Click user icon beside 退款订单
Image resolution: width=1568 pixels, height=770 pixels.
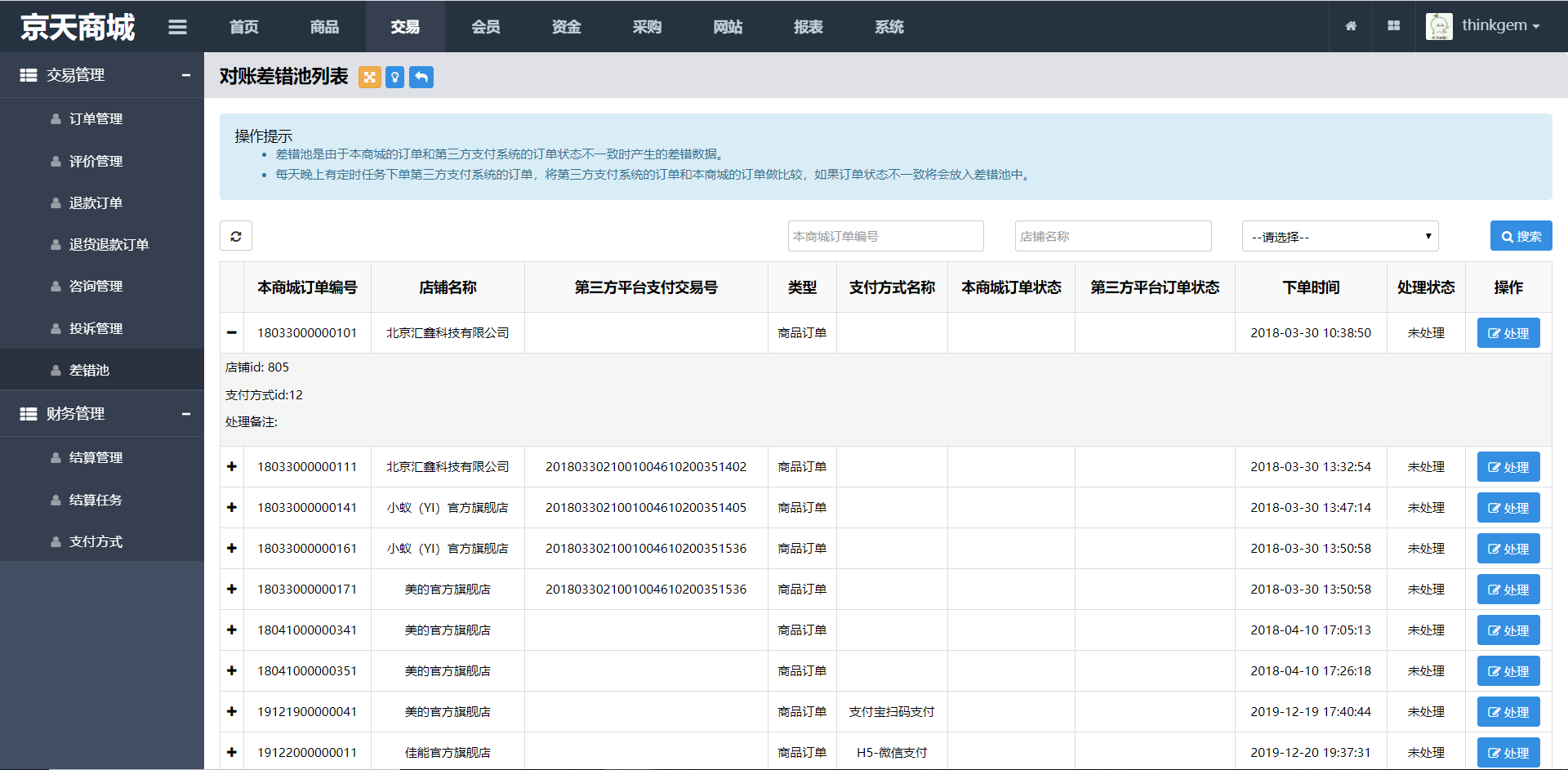pyautogui.click(x=56, y=203)
